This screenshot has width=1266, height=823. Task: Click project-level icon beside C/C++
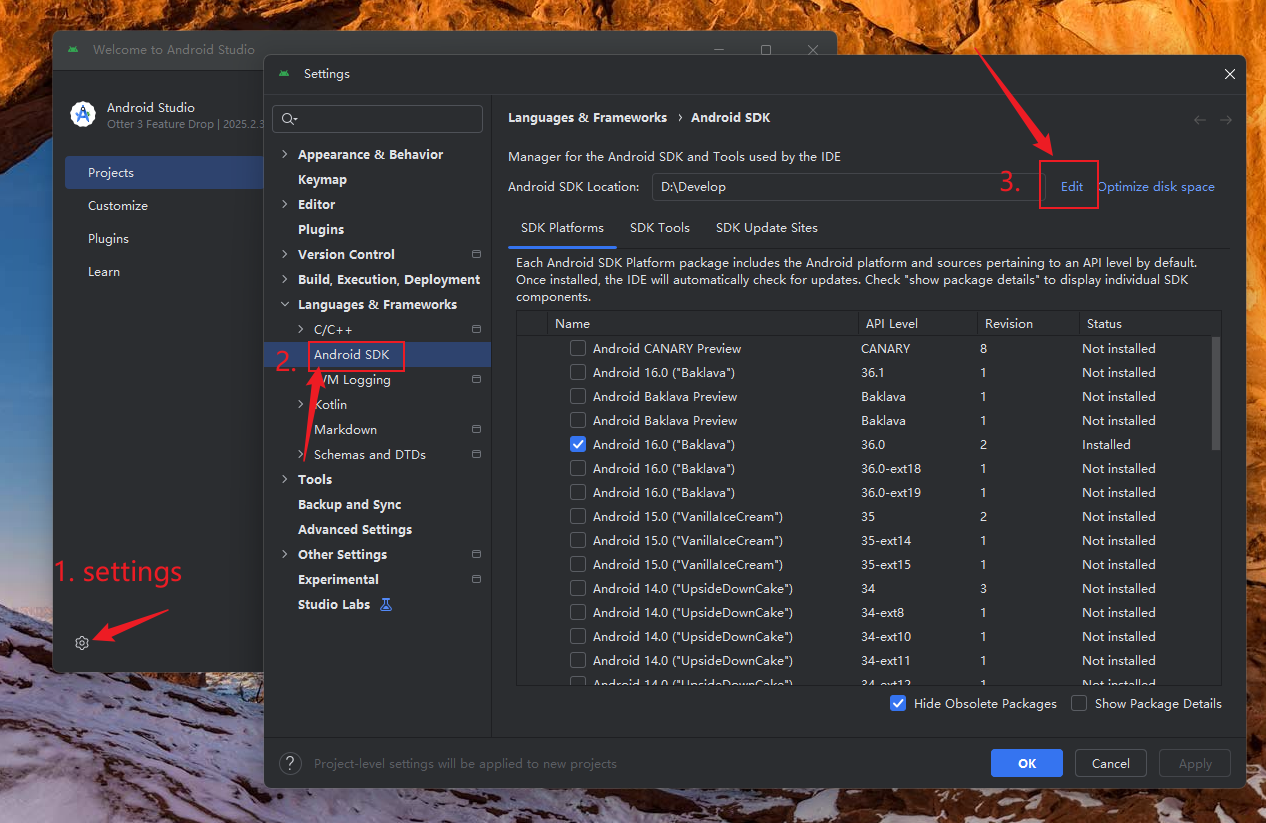[x=476, y=329]
